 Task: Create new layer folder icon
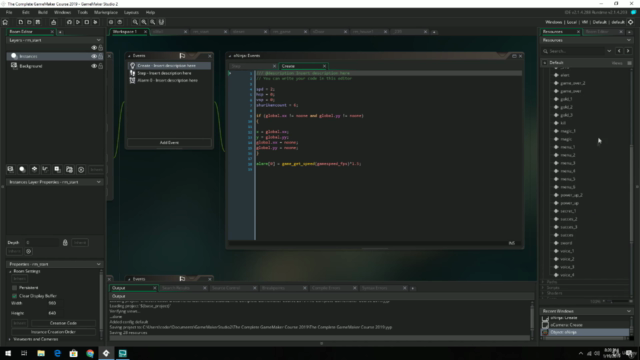(x=69, y=169)
